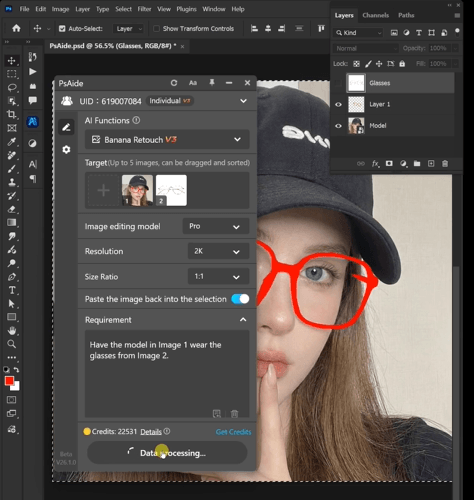Viewport: 474px width, 500px height.
Task: Click the PsAide refresh icon
Action: [174, 83]
